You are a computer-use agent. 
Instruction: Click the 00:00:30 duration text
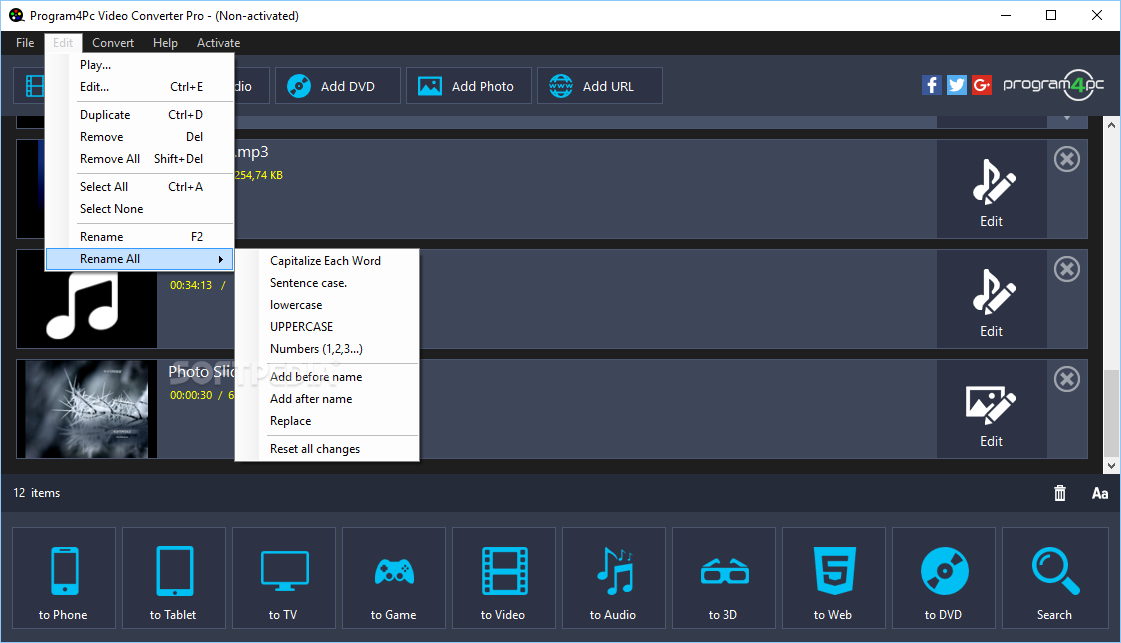(x=191, y=396)
